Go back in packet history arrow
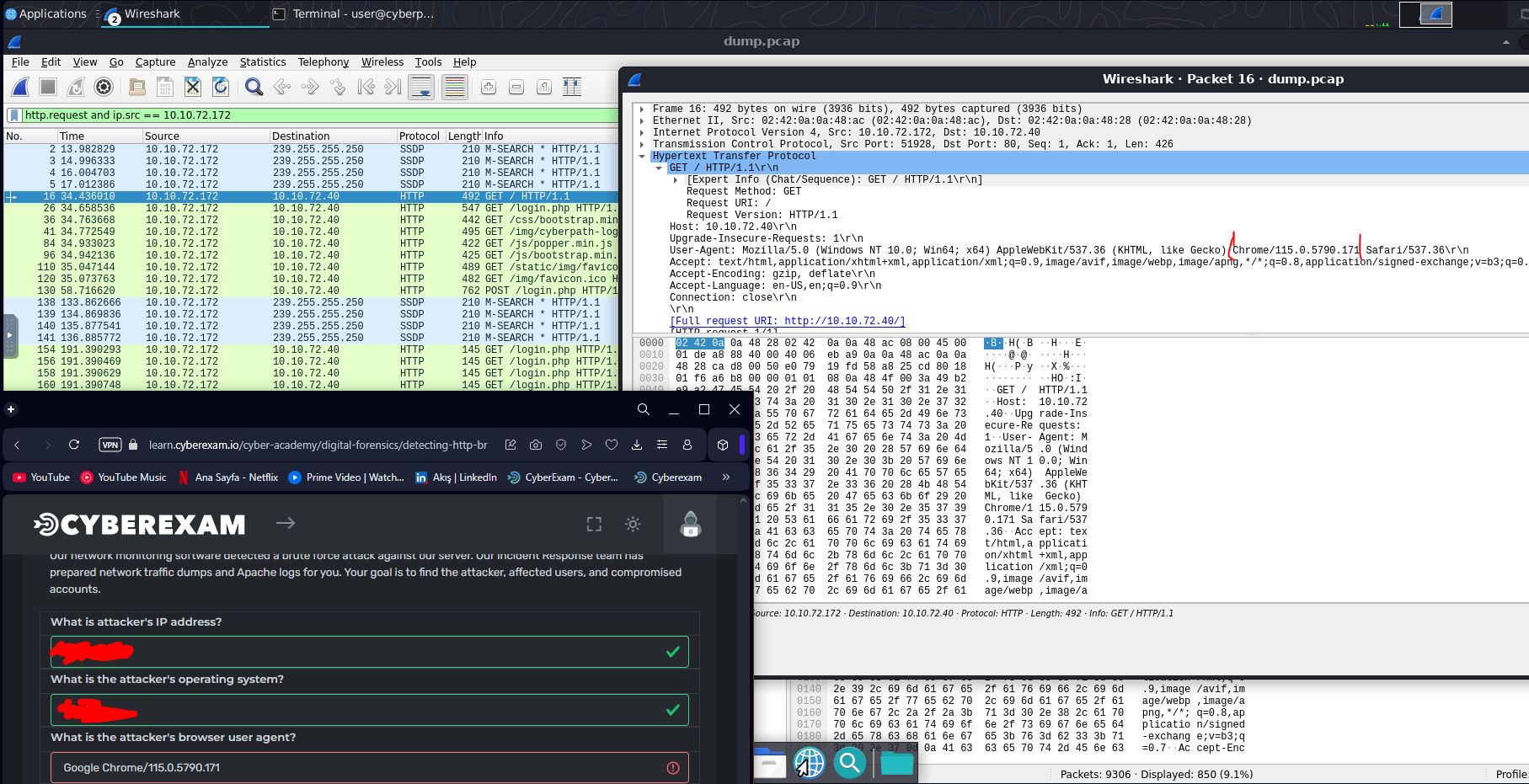Viewport: 1529px width, 784px height. pyautogui.click(x=282, y=87)
